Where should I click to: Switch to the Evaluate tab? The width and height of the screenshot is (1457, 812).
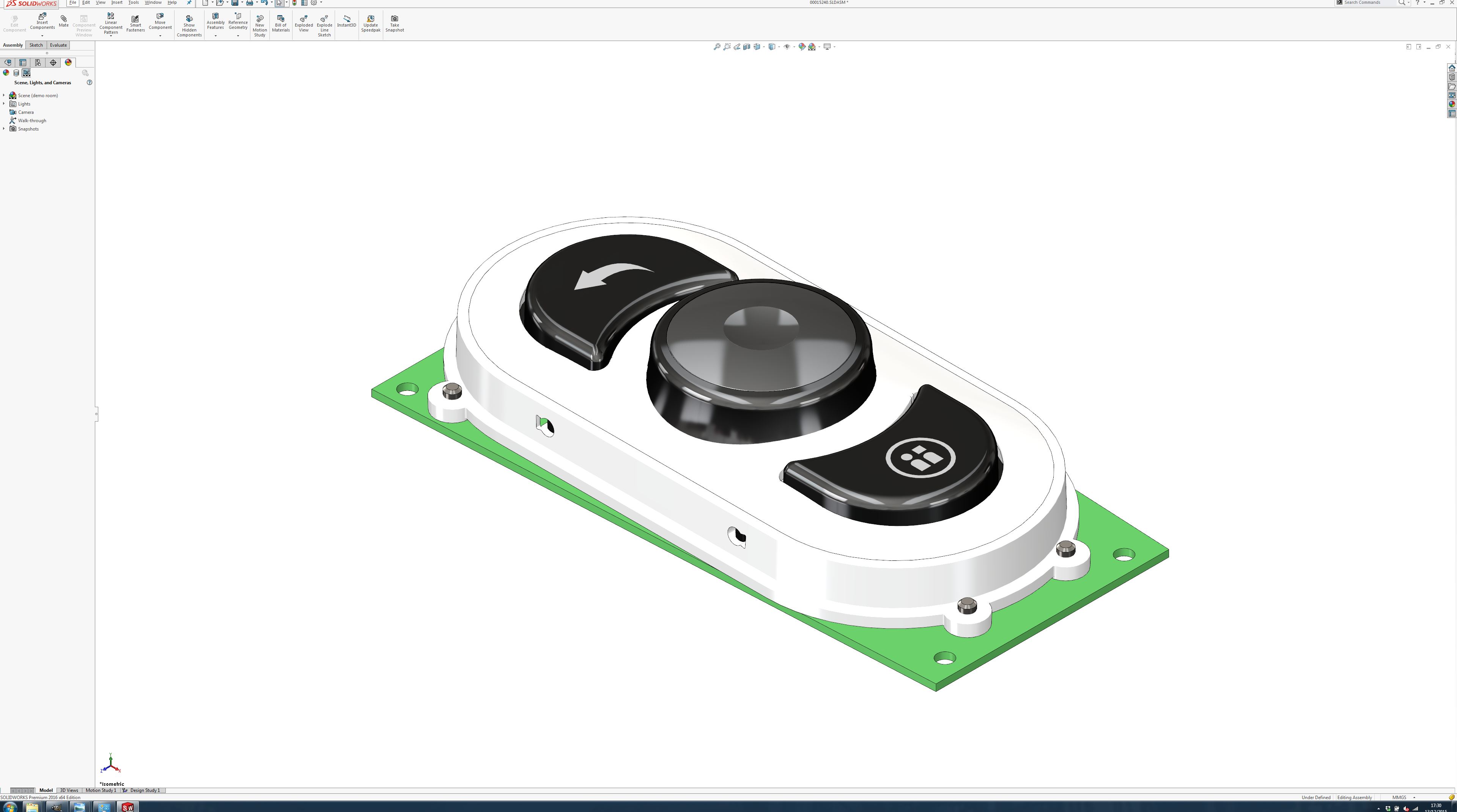[58, 45]
